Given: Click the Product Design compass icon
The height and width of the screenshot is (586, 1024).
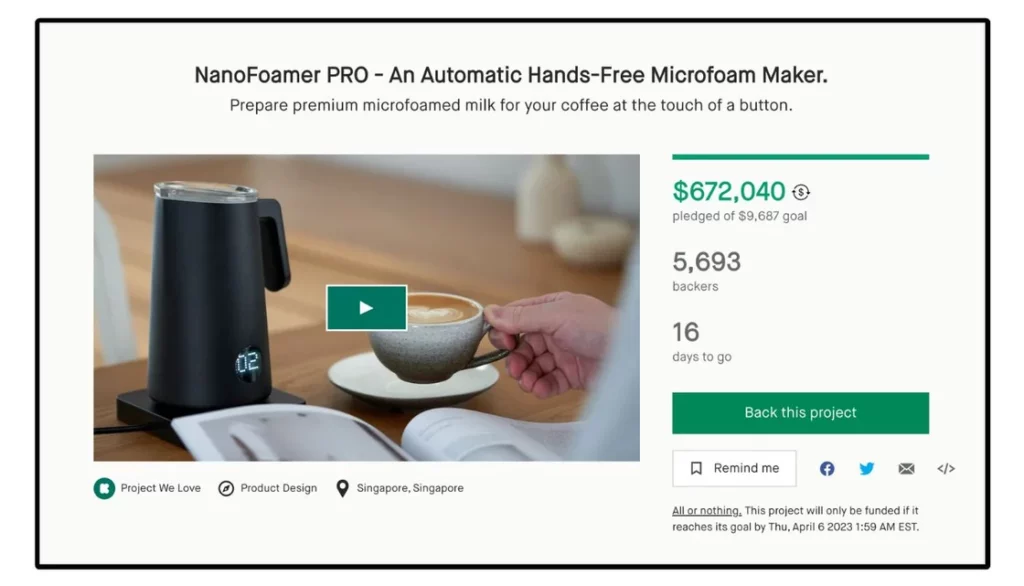Looking at the screenshot, I should point(226,488).
